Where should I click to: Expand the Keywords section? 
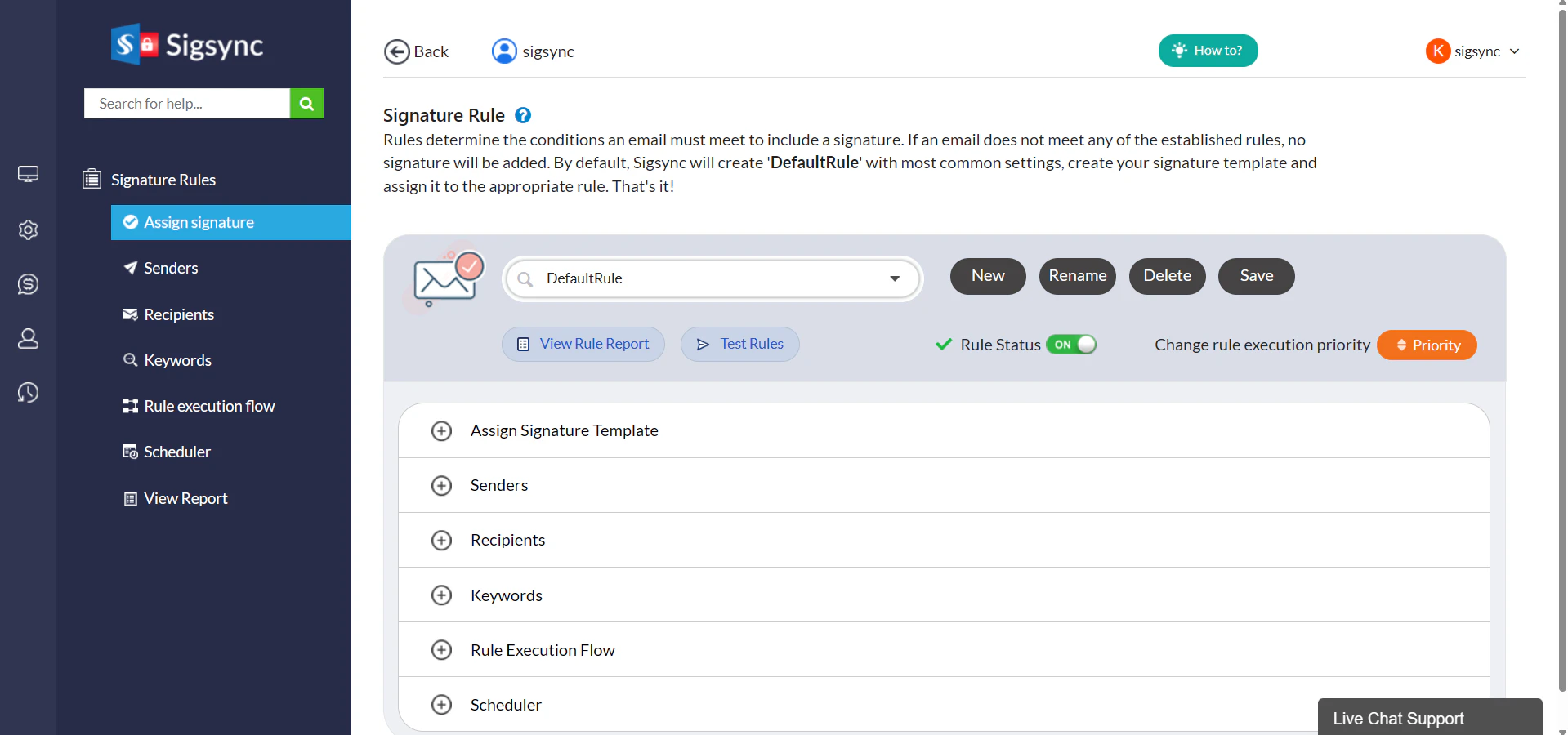tap(442, 595)
